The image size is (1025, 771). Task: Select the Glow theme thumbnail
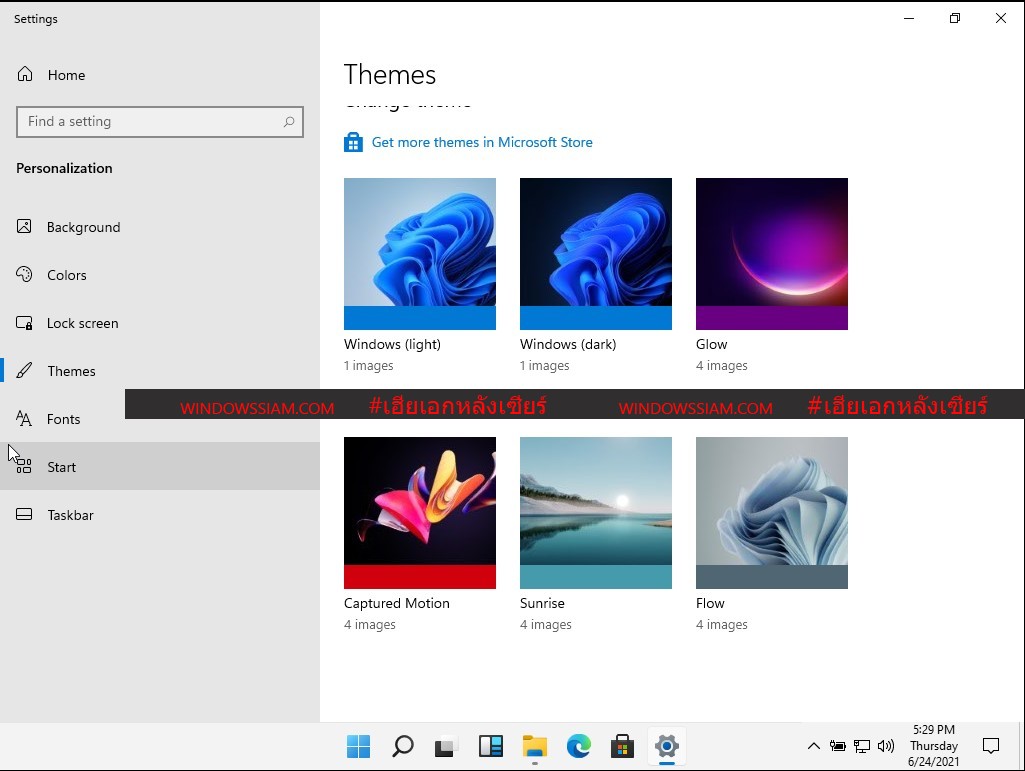(771, 254)
